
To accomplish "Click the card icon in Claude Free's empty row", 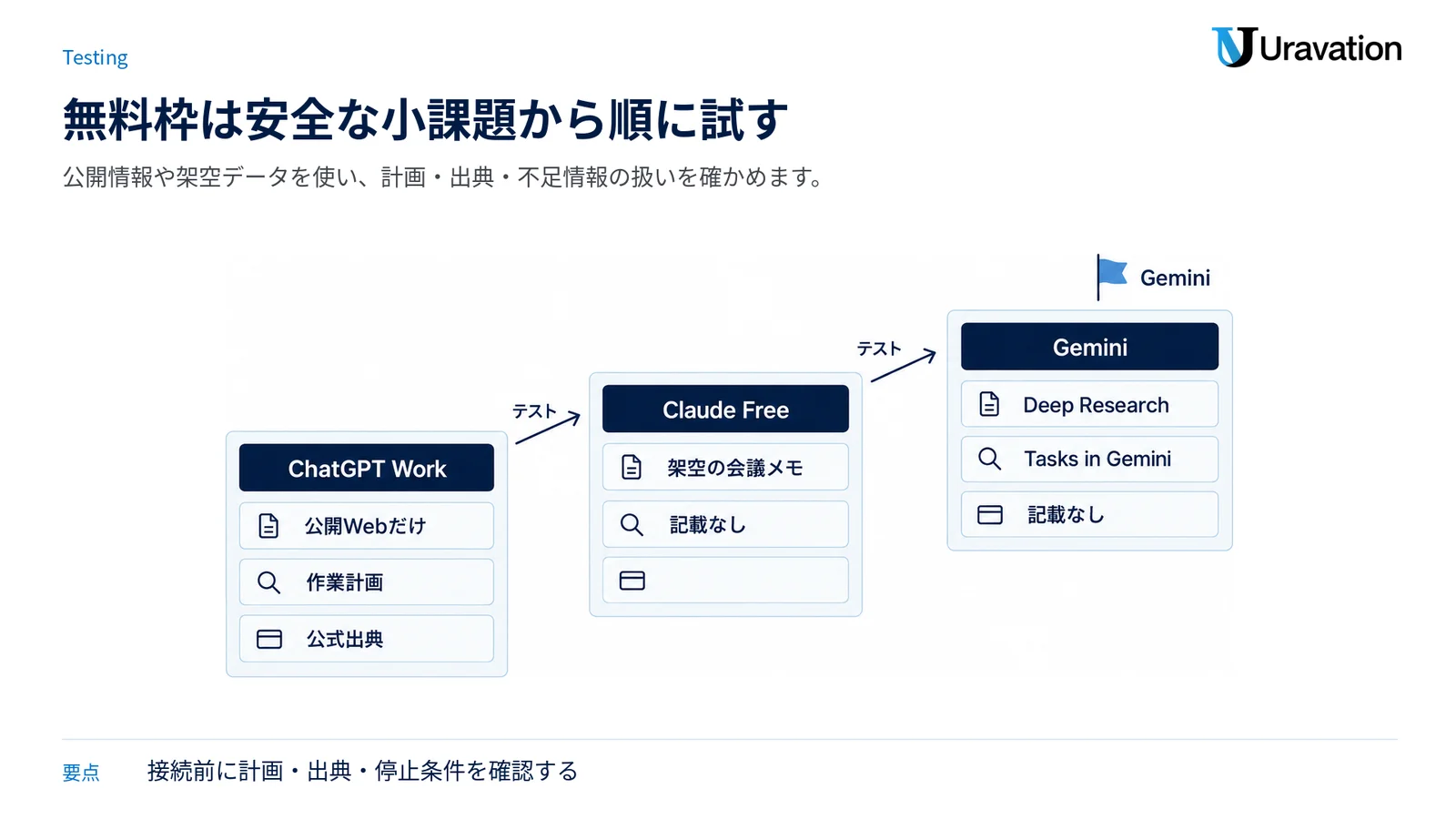I will 632,581.
